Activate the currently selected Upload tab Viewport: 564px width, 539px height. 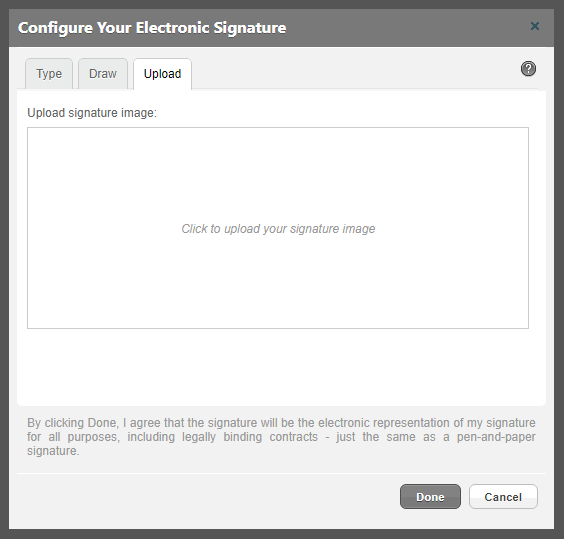click(162, 74)
